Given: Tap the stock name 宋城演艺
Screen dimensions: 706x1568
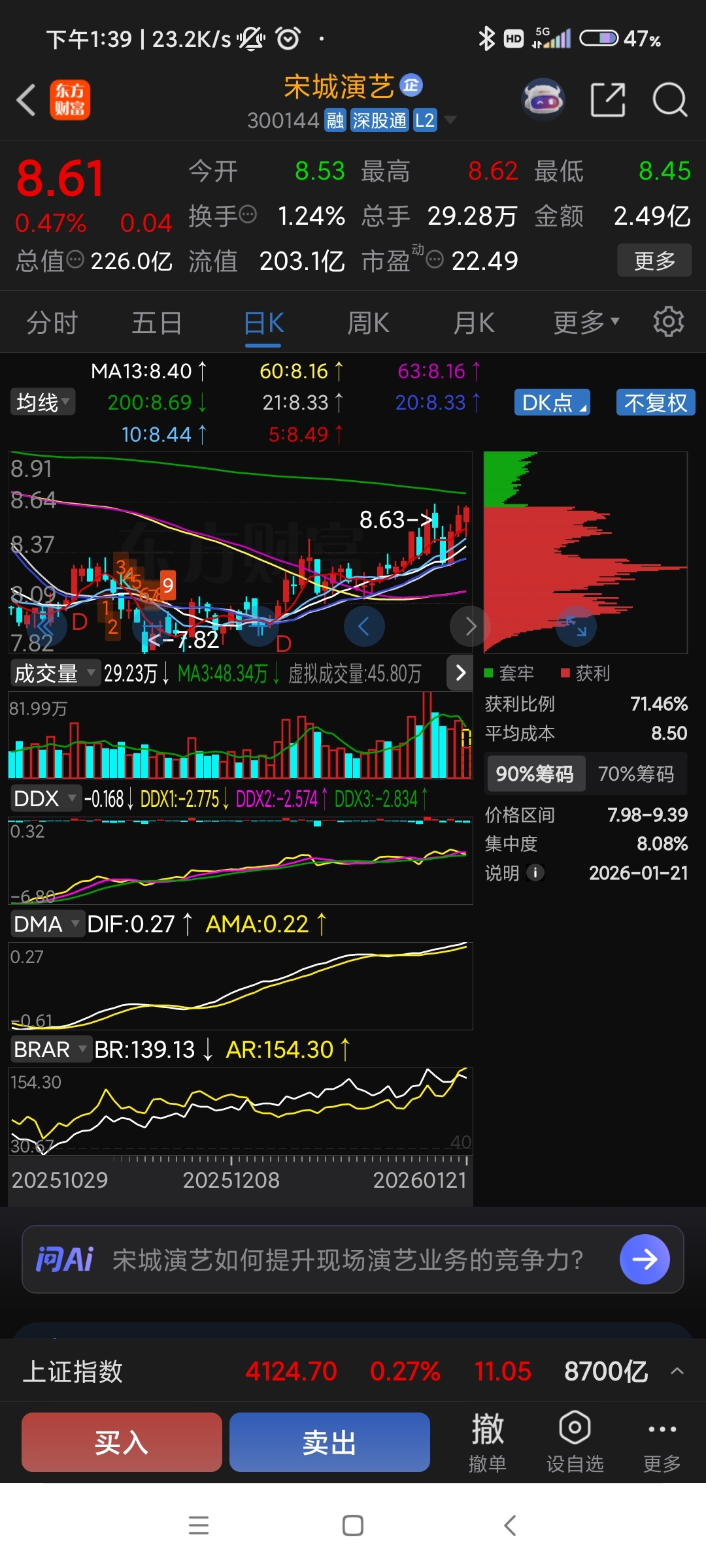Looking at the screenshot, I should [x=339, y=86].
